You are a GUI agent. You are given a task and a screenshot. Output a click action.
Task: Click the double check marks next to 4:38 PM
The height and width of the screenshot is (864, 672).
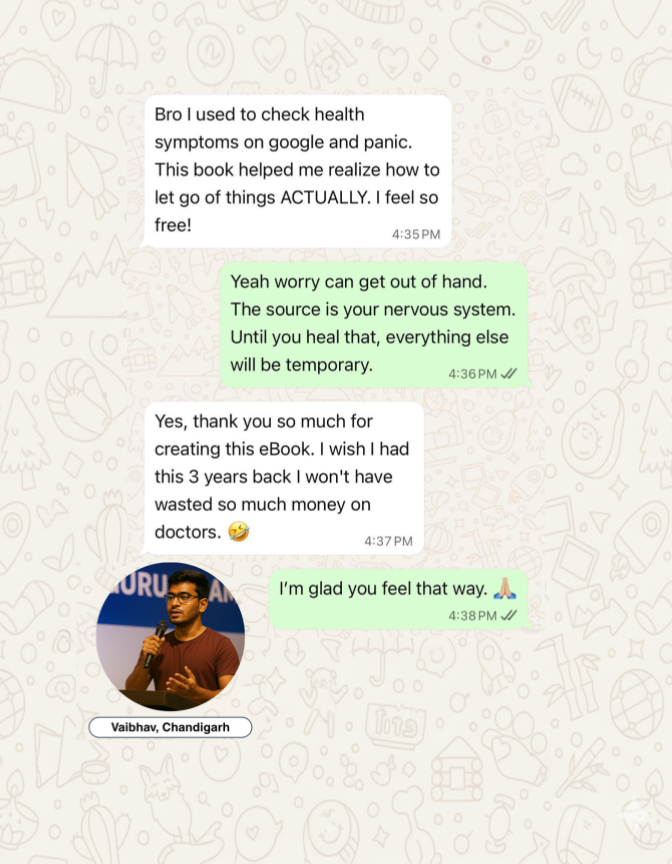point(508,615)
